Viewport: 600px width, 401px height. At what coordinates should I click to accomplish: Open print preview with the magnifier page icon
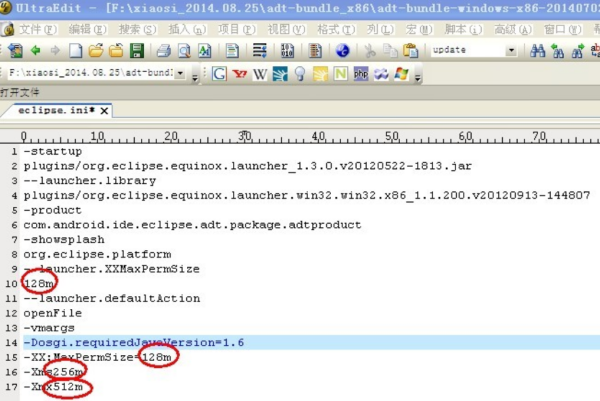184,51
